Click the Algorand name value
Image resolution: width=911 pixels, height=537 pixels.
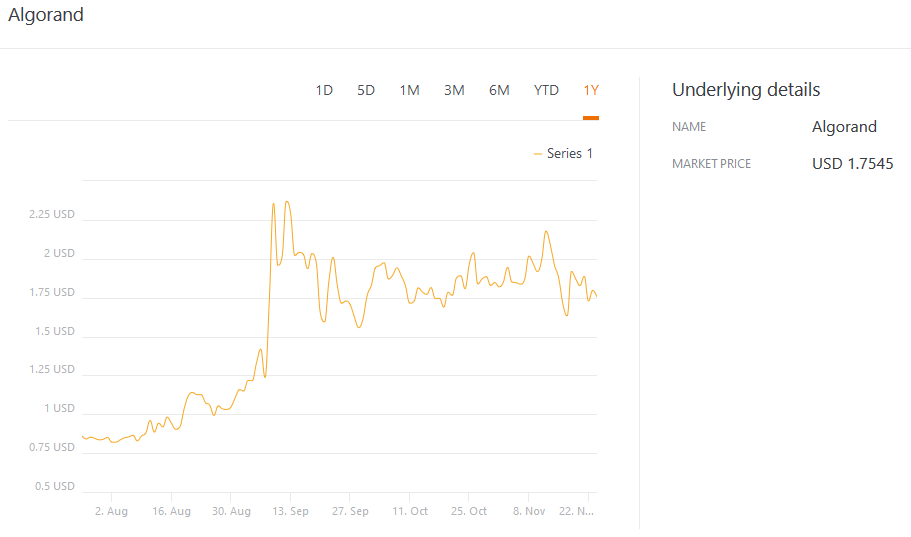coord(844,127)
